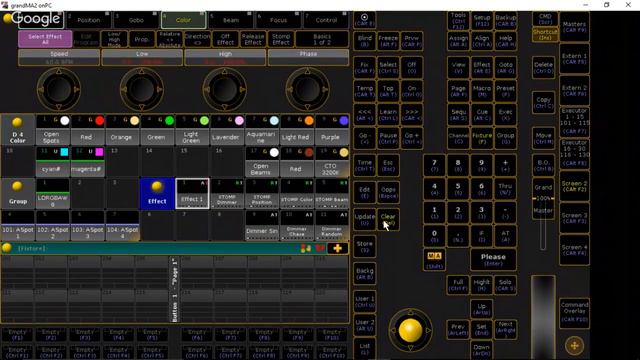Screen dimensions: 640x360
Task: Click the red heart icon on command line
Action: coord(320,248)
